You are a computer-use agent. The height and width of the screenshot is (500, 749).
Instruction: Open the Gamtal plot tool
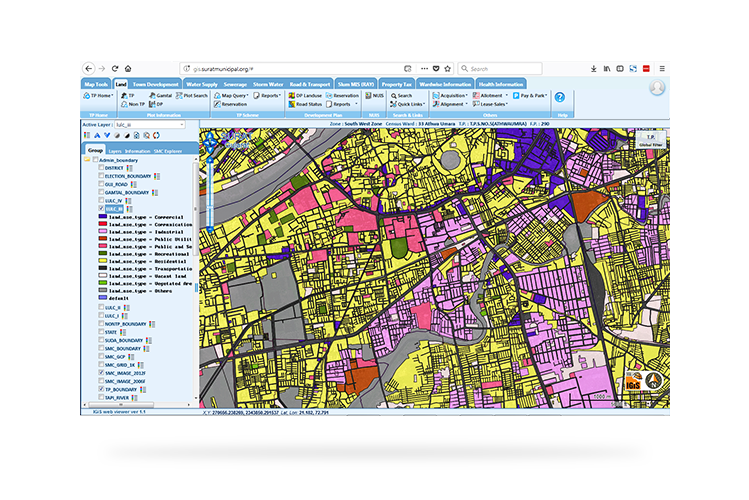(160, 96)
